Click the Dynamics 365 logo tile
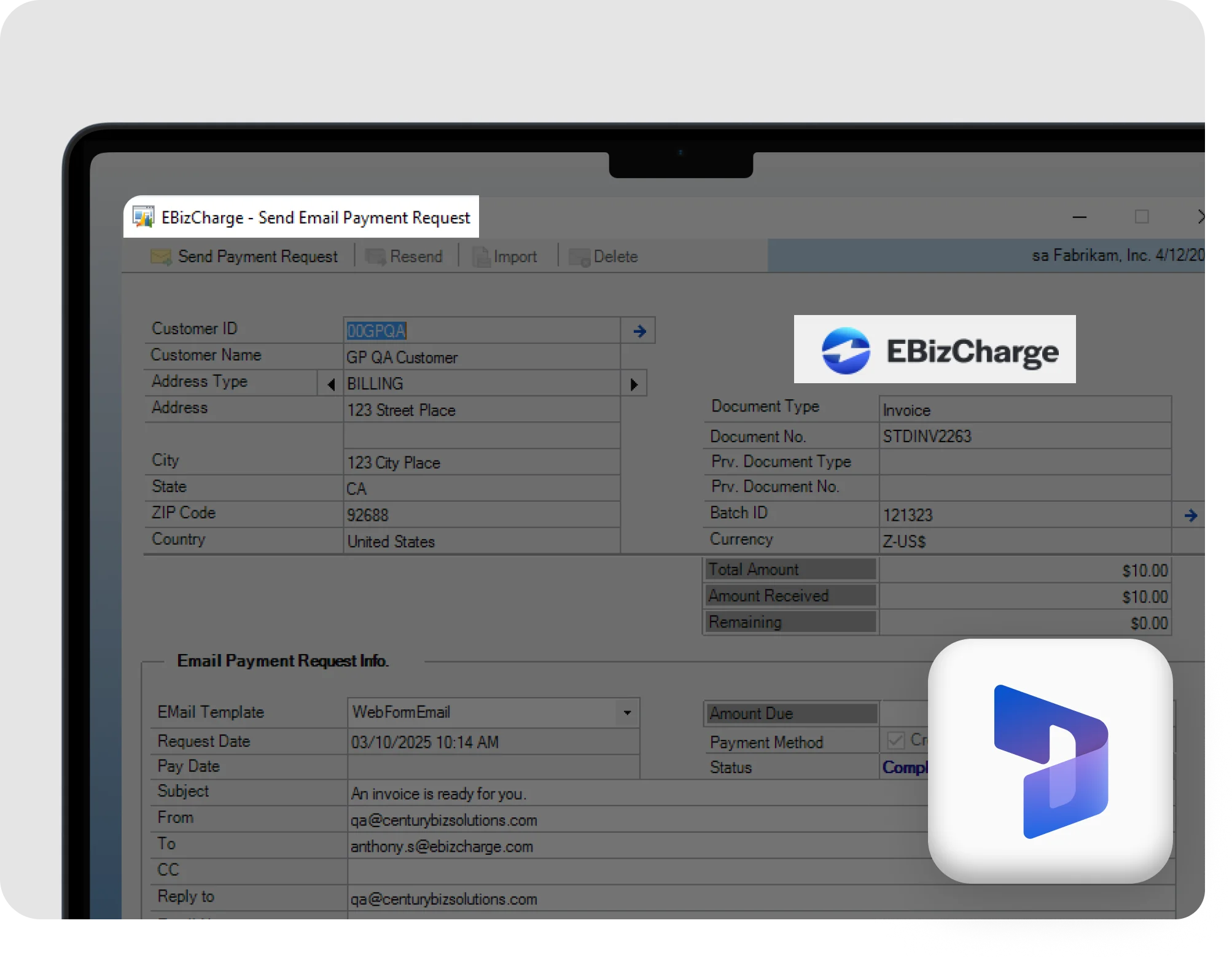1232x958 pixels. click(x=1050, y=761)
